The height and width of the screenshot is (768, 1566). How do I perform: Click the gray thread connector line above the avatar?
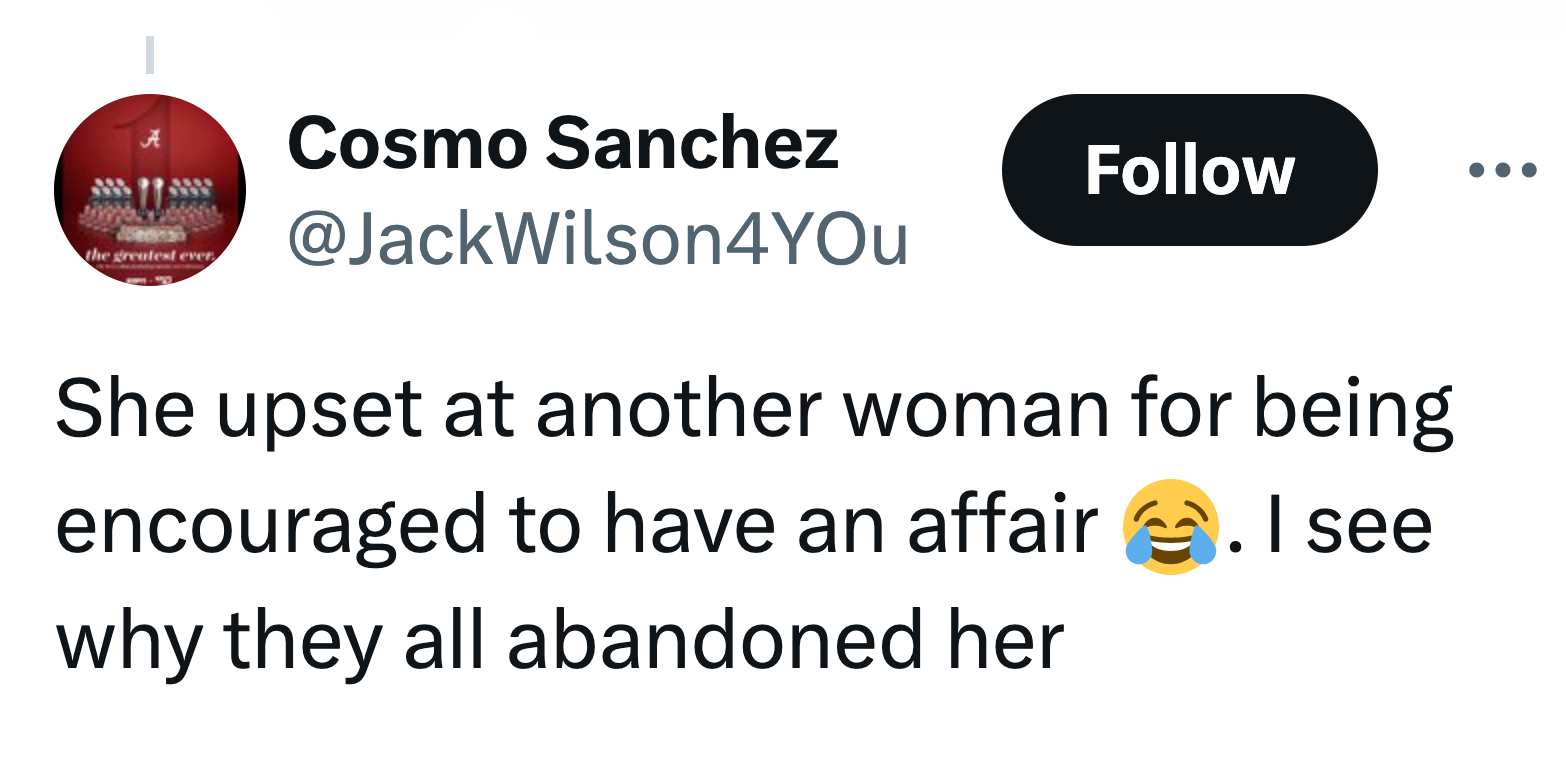[x=150, y=54]
